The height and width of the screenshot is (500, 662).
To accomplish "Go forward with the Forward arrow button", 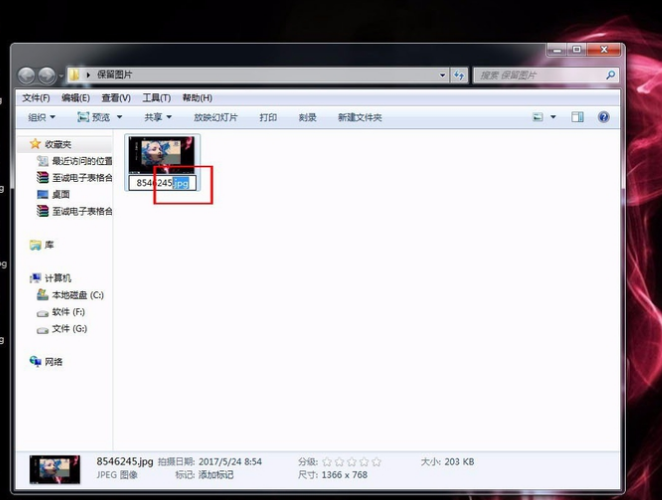I will [x=46, y=76].
